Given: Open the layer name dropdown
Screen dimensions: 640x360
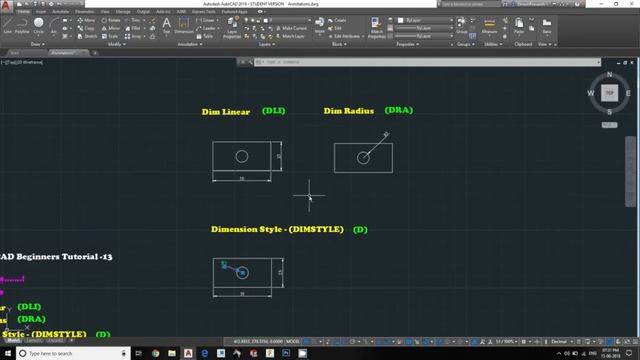Looking at the screenshot, I should pyautogui.click(x=278, y=20).
